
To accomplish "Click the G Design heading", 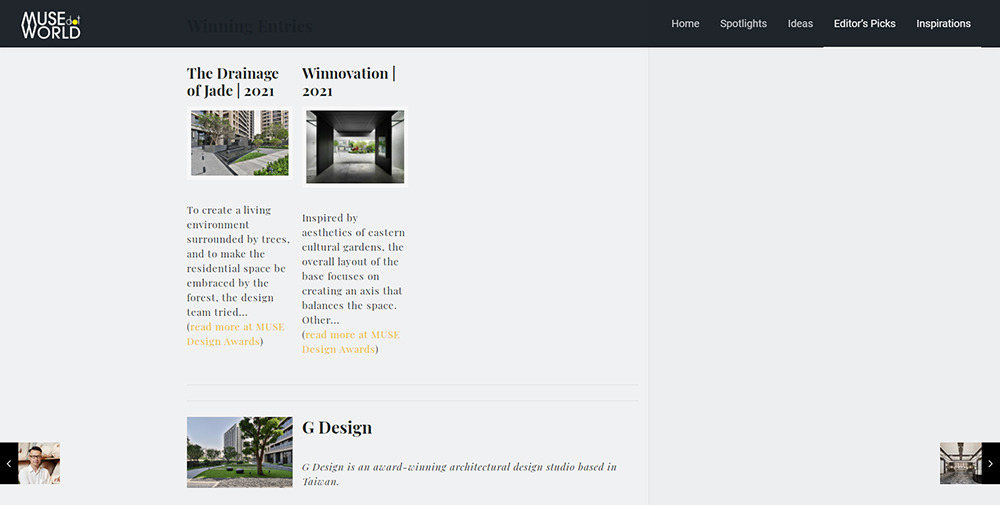I will 337,427.
